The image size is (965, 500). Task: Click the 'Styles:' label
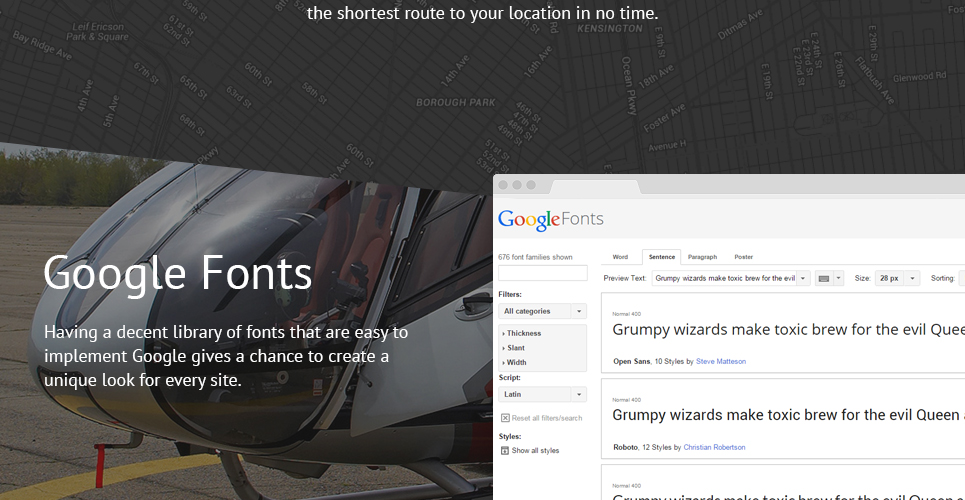[x=510, y=437]
